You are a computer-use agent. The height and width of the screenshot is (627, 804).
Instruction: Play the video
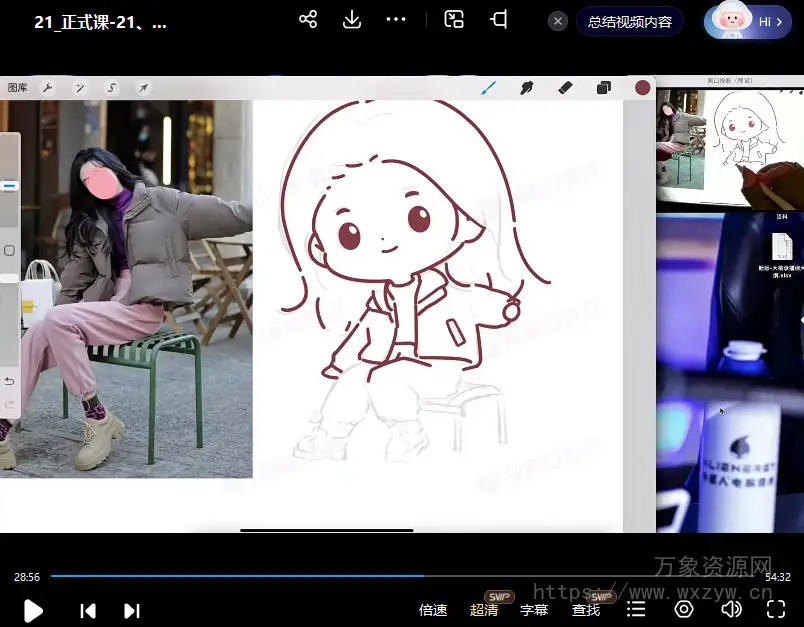click(x=33, y=610)
